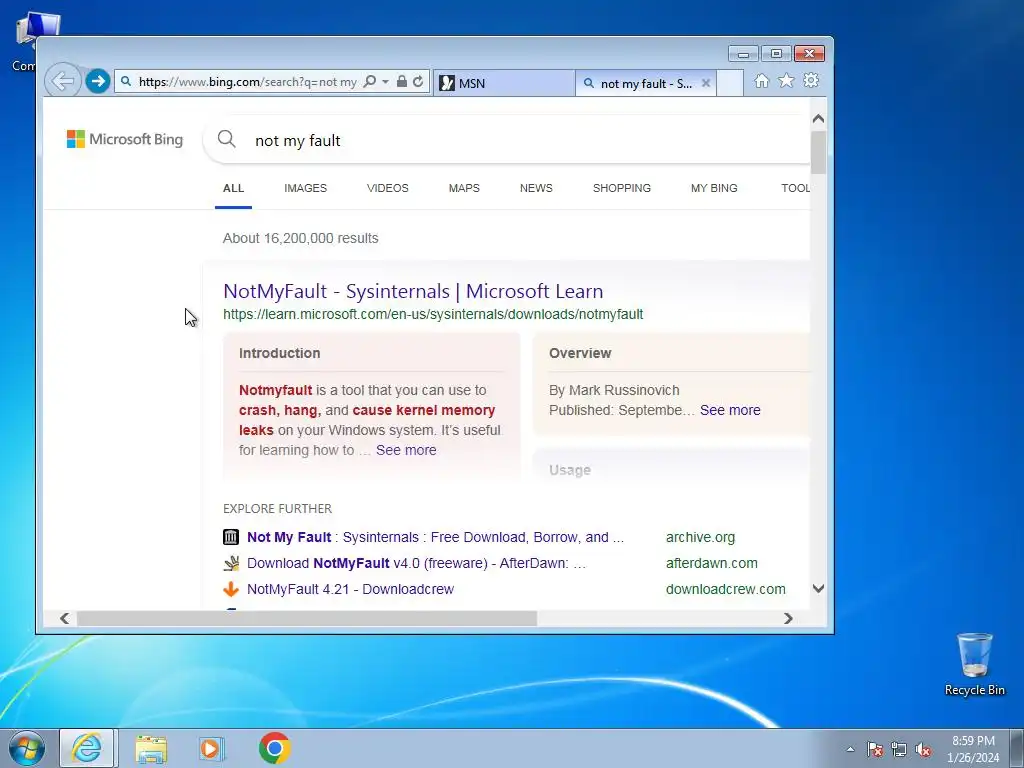Viewport: 1024px width, 768px height.
Task: Open 'Download NotMyFault v4.0' AfterDawn link
Action: tap(417, 563)
